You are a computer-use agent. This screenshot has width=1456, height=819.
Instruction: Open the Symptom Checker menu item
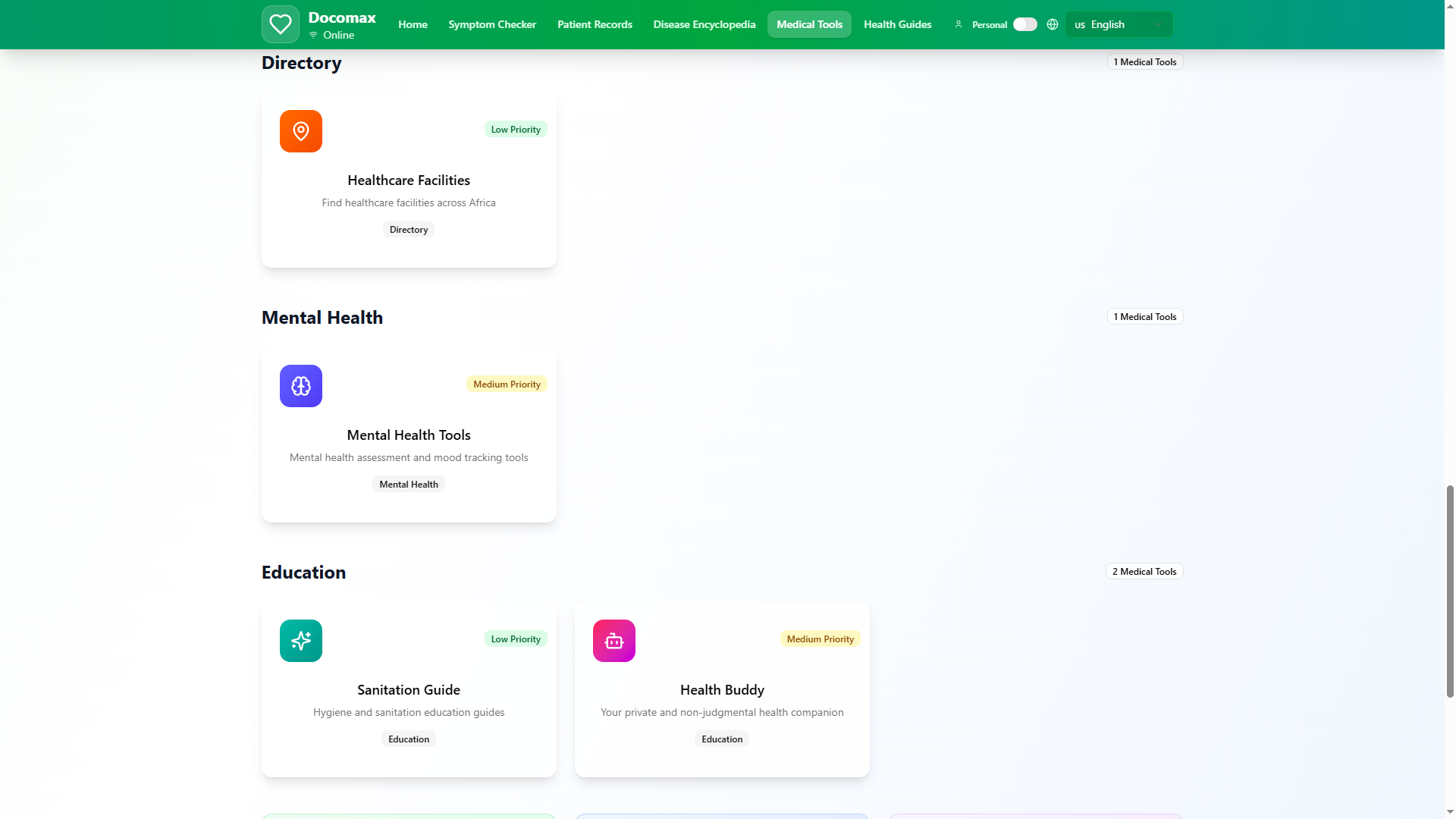(492, 24)
